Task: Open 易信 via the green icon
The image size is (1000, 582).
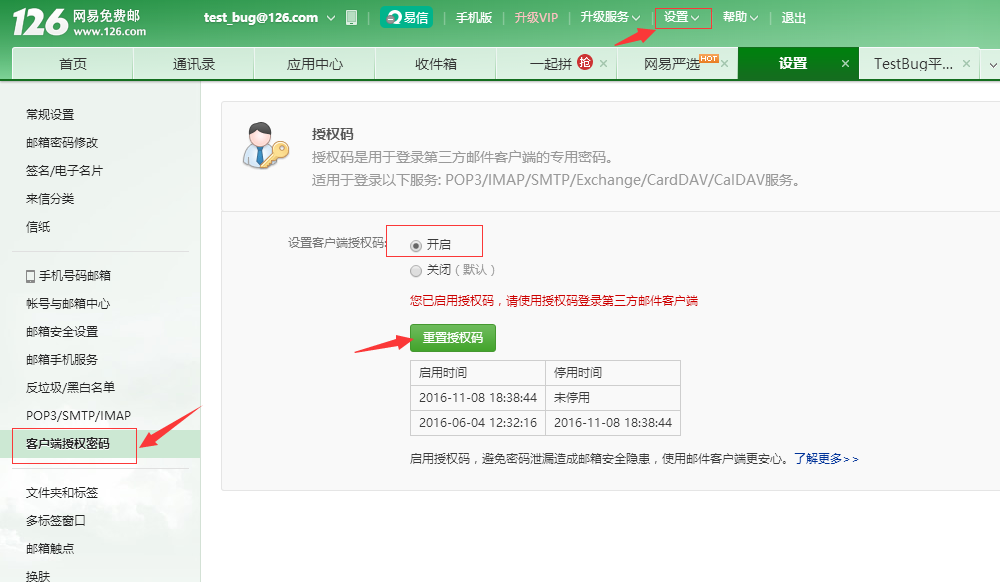Action: click(407, 18)
